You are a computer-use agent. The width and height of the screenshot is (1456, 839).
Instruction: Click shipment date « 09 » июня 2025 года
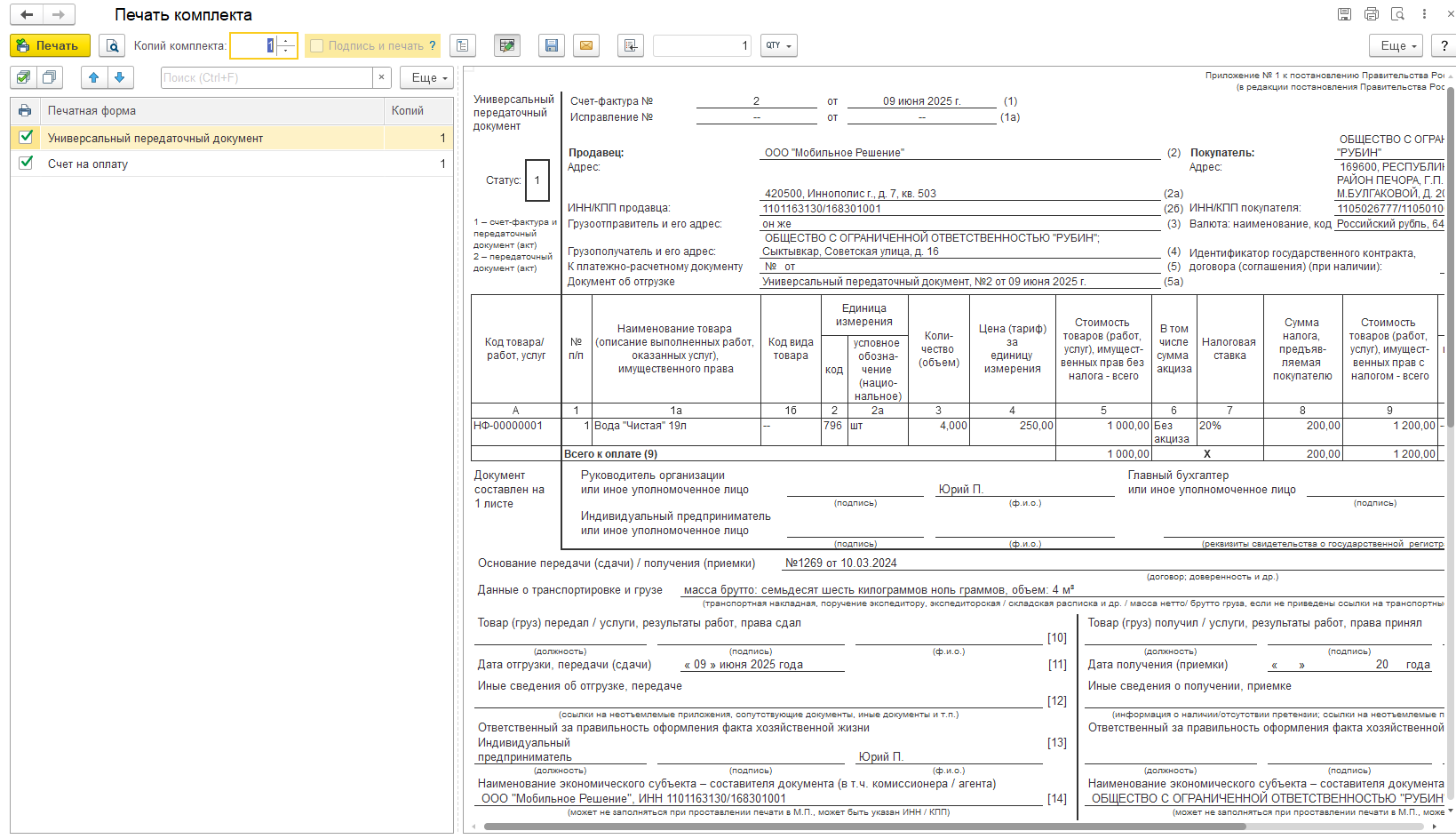[x=743, y=665]
